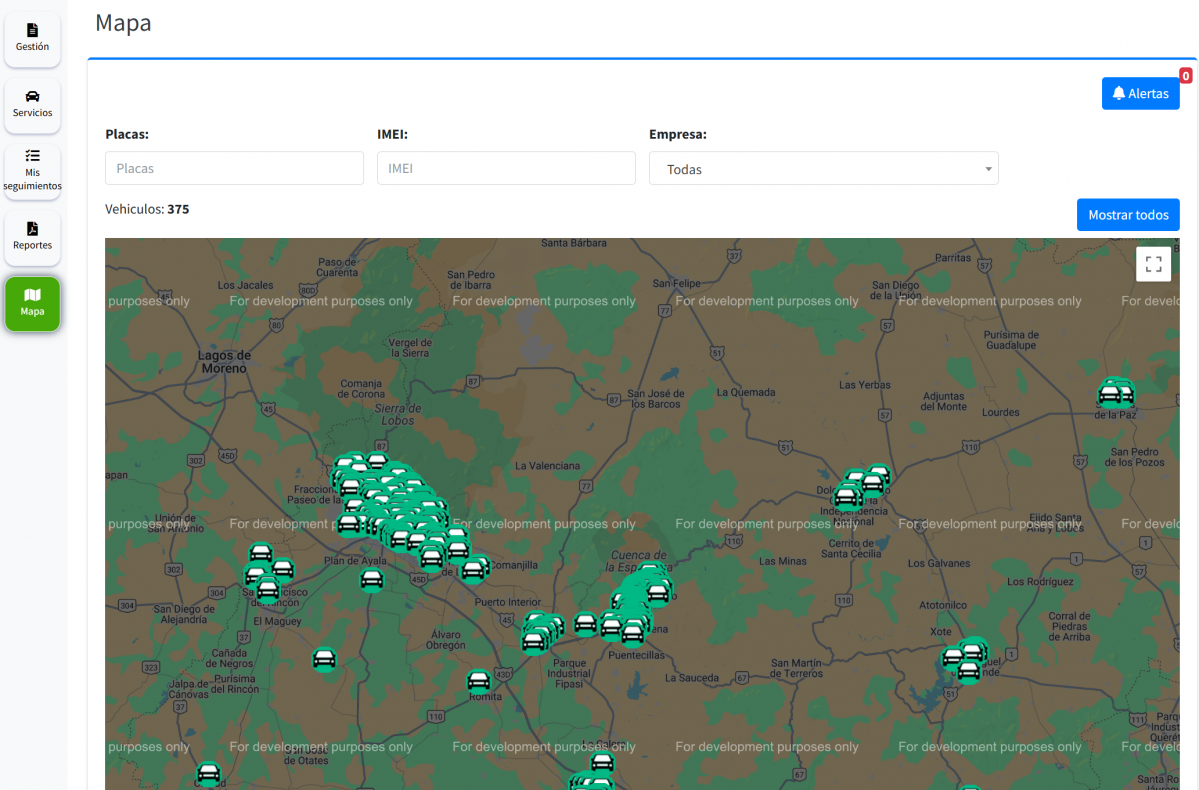Focus the IMEI search field
Image resolution: width=1199 pixels, height=790 pixels.
click(x=506, y=168)
